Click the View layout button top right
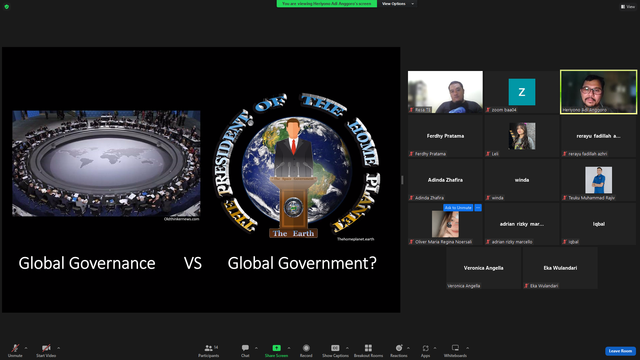The width and height of the screenshot is (640, 360). (x=628, y=7)
